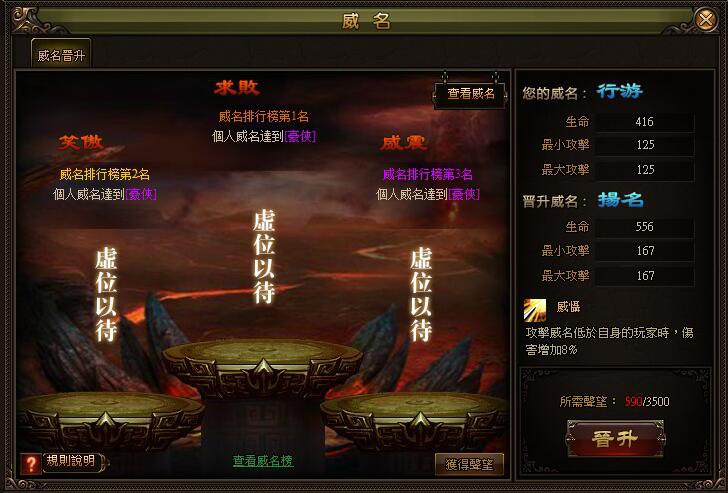Click the [豪俠] link under 威震
The height and width of the screenshot is (493, 728).
463,194
